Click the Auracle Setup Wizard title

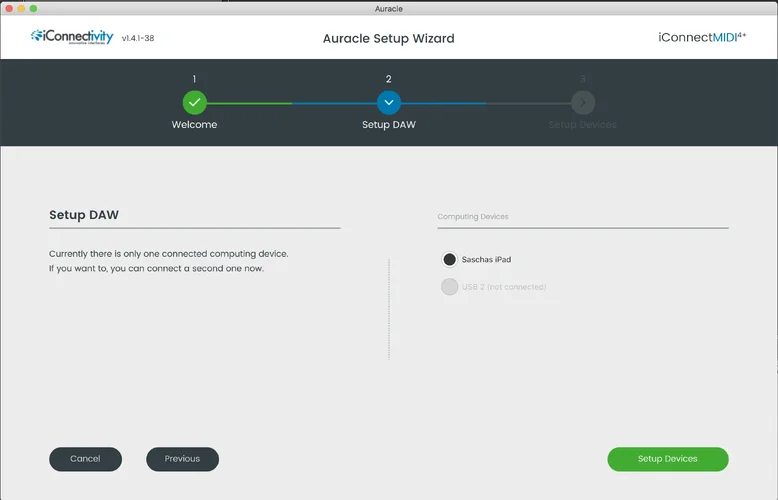pos(389,38)
